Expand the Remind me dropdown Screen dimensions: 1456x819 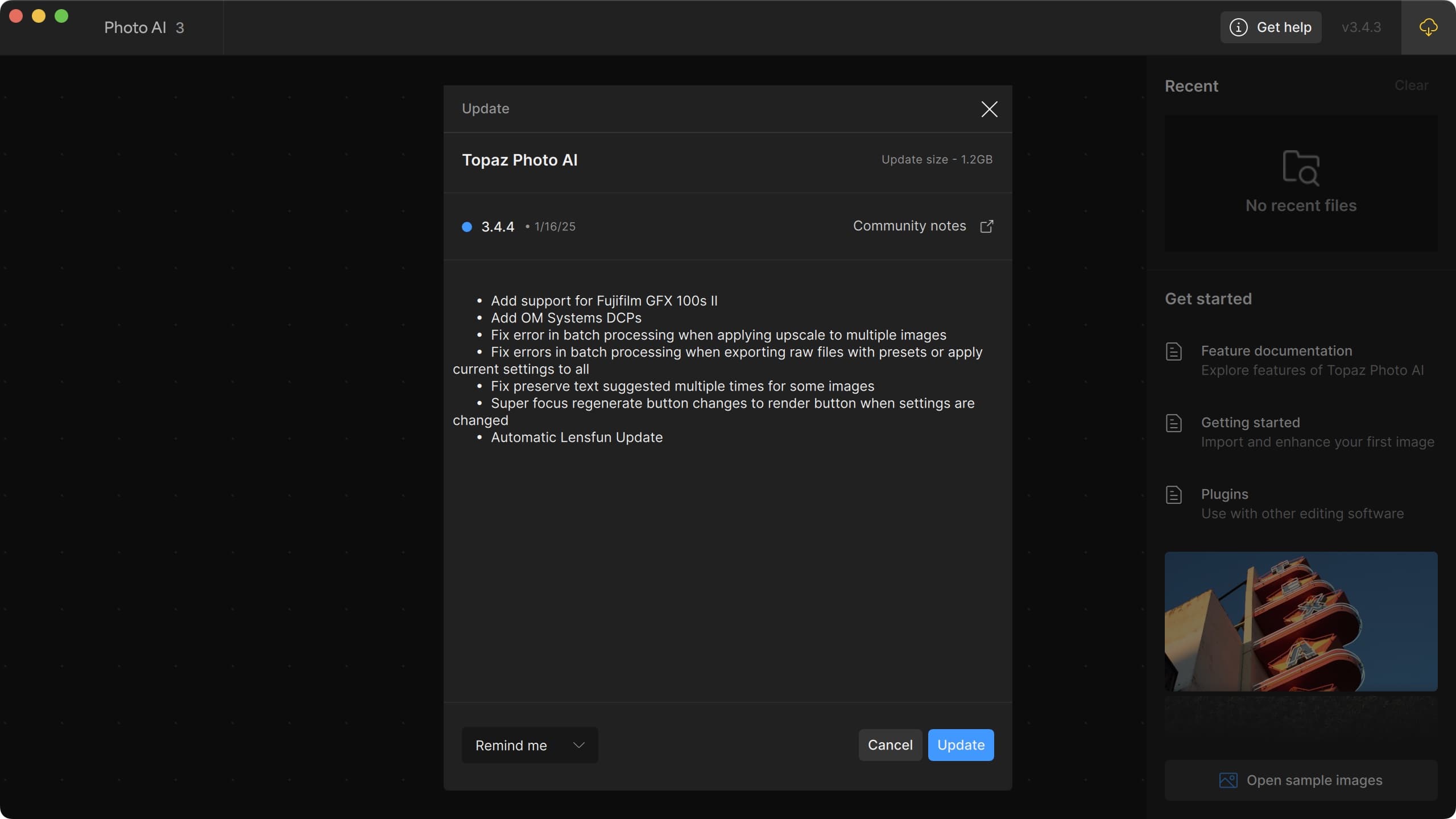point(529,745)
